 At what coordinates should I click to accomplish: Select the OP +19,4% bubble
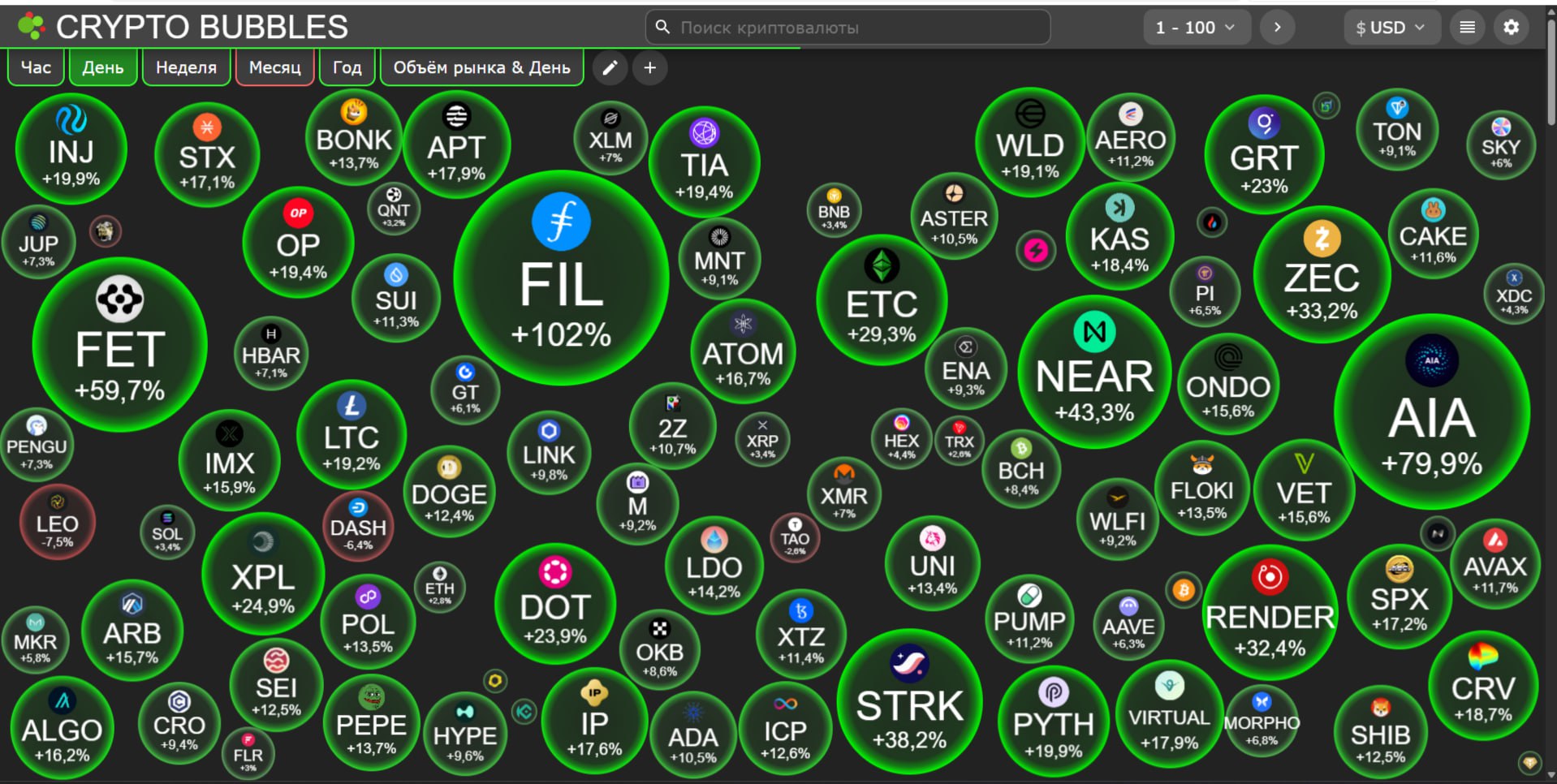298,242
